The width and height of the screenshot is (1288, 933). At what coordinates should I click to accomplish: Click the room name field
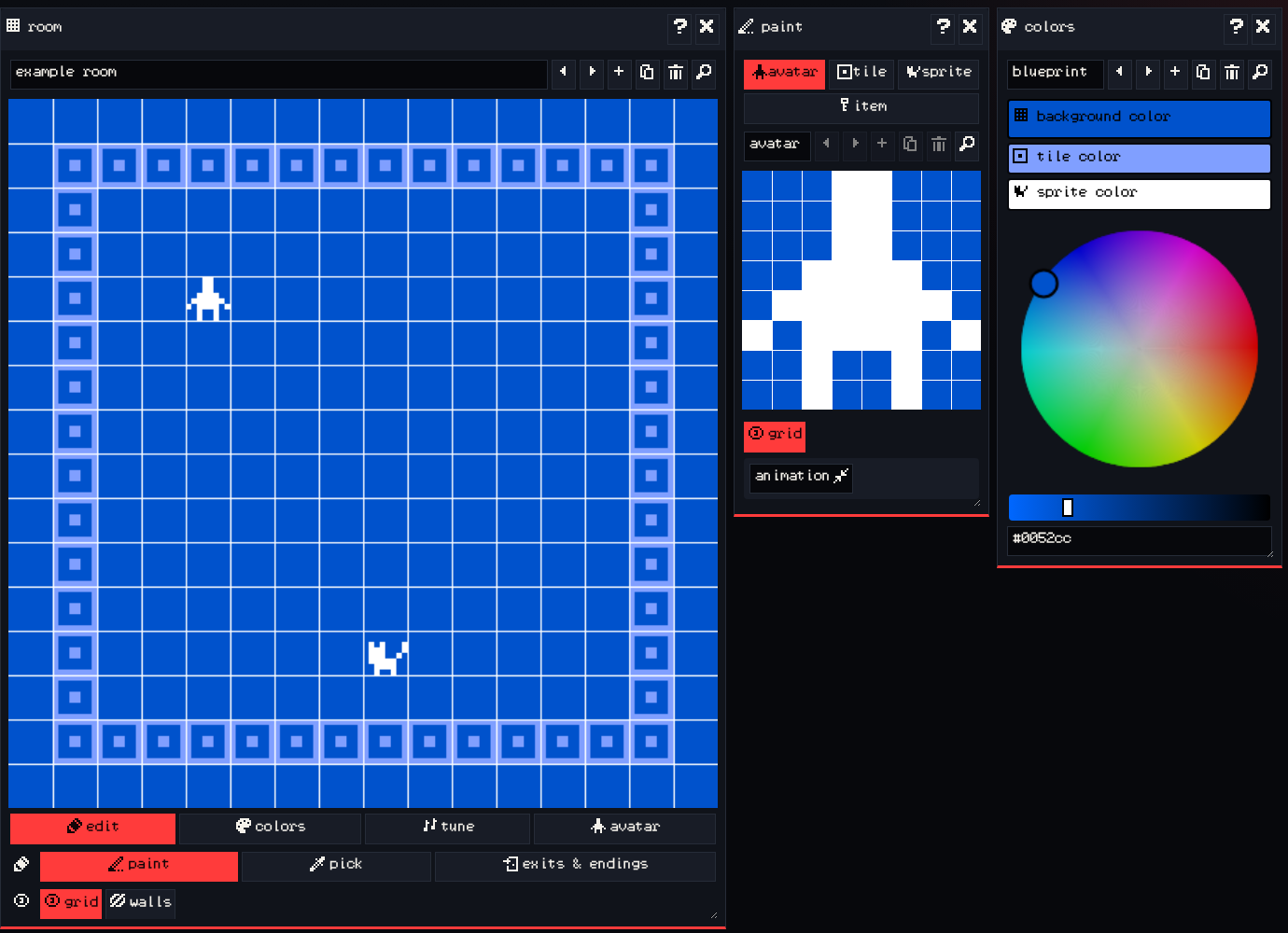(x=278, y=74)
